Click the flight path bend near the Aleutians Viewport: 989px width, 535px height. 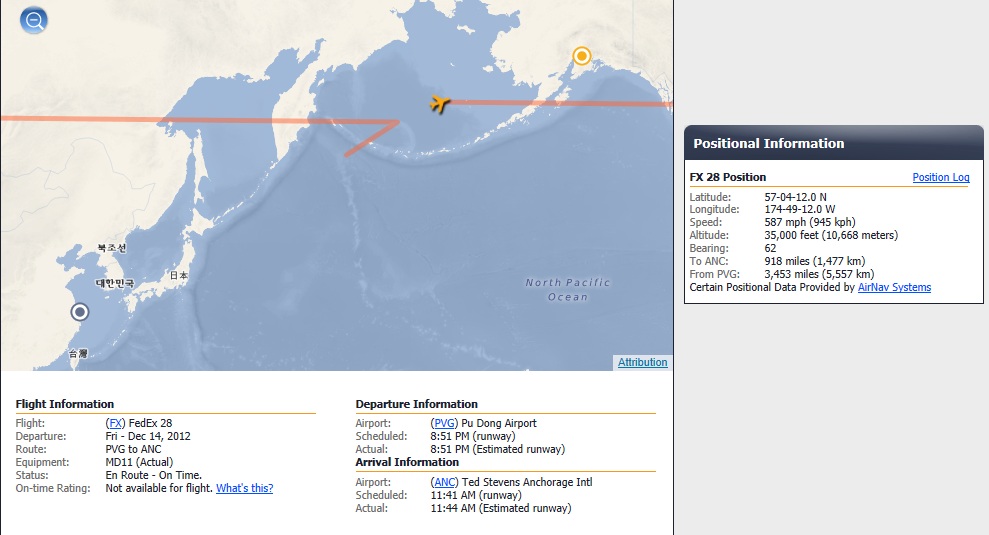tap(397, 122)
